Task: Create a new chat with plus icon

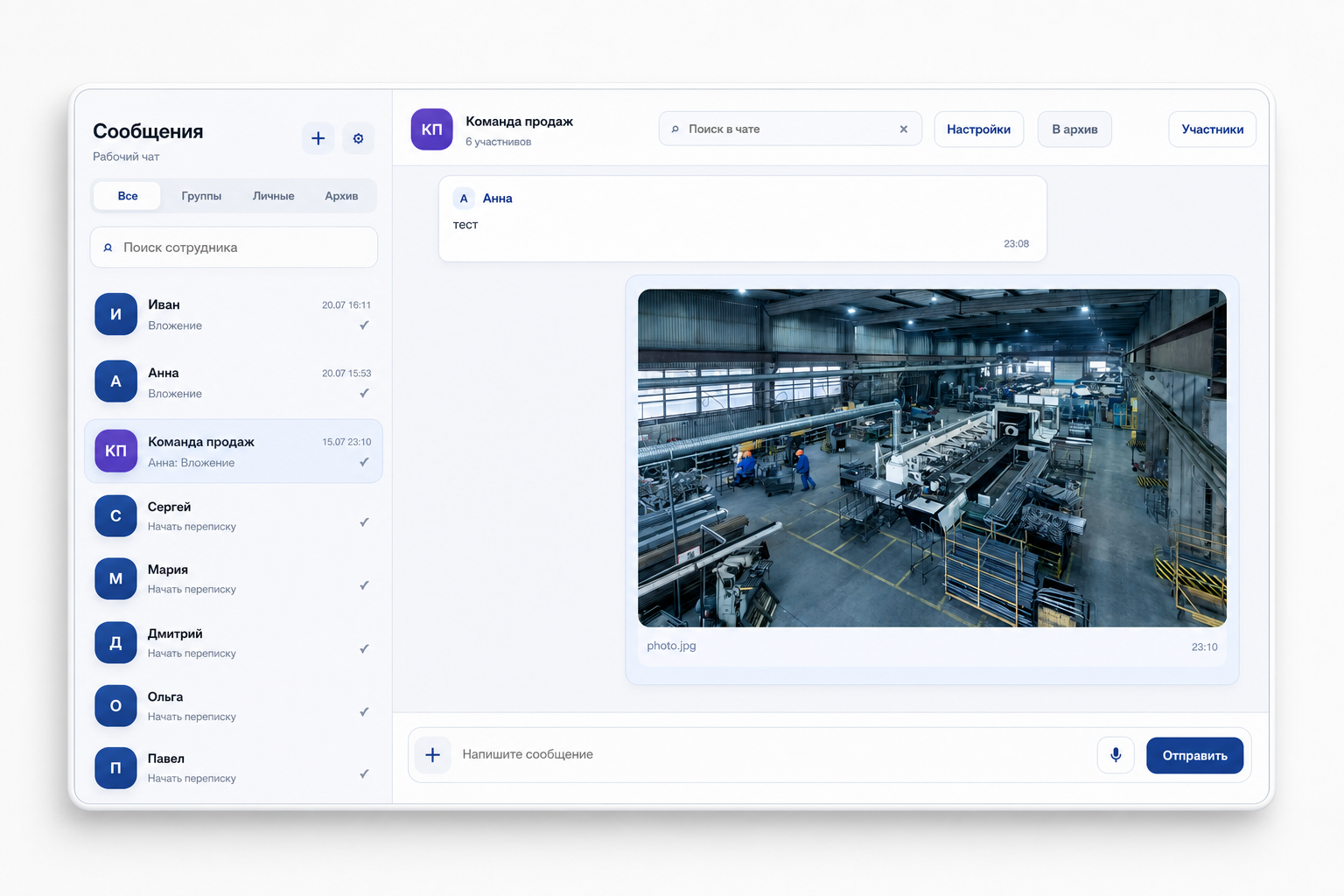Action: pyautogui.click(x=318, y=138)
